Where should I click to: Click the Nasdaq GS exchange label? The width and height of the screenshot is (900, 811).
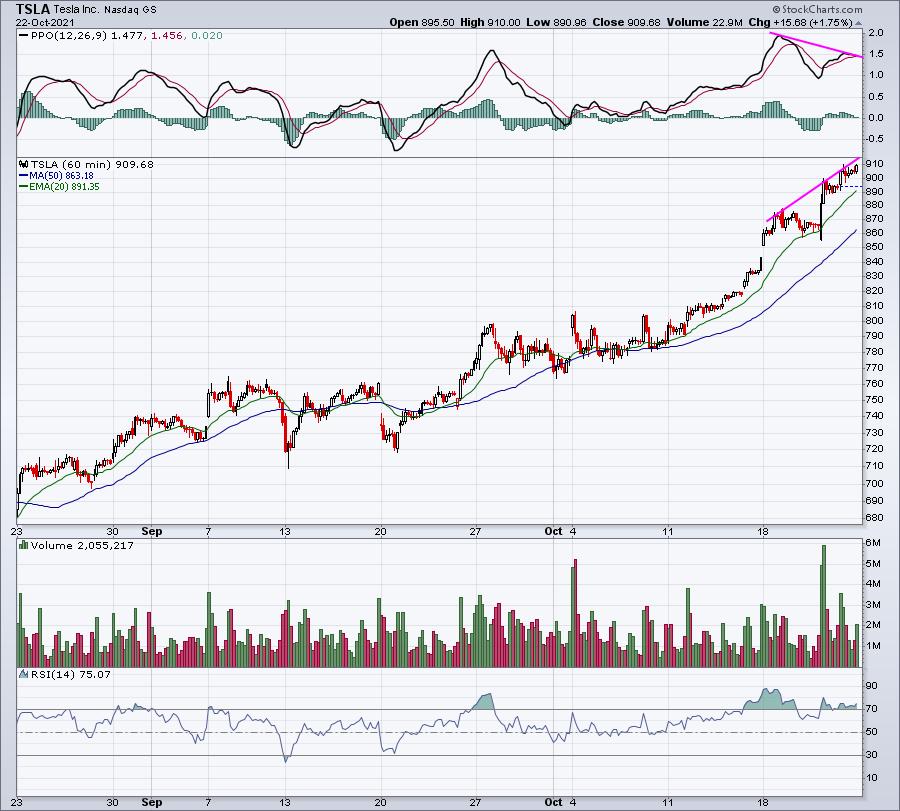(x=130, y=10)
